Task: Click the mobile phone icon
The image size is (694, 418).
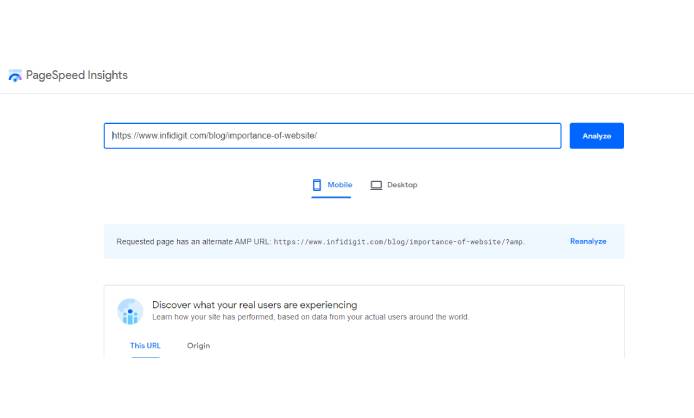Action: click(x=317, y=185)
